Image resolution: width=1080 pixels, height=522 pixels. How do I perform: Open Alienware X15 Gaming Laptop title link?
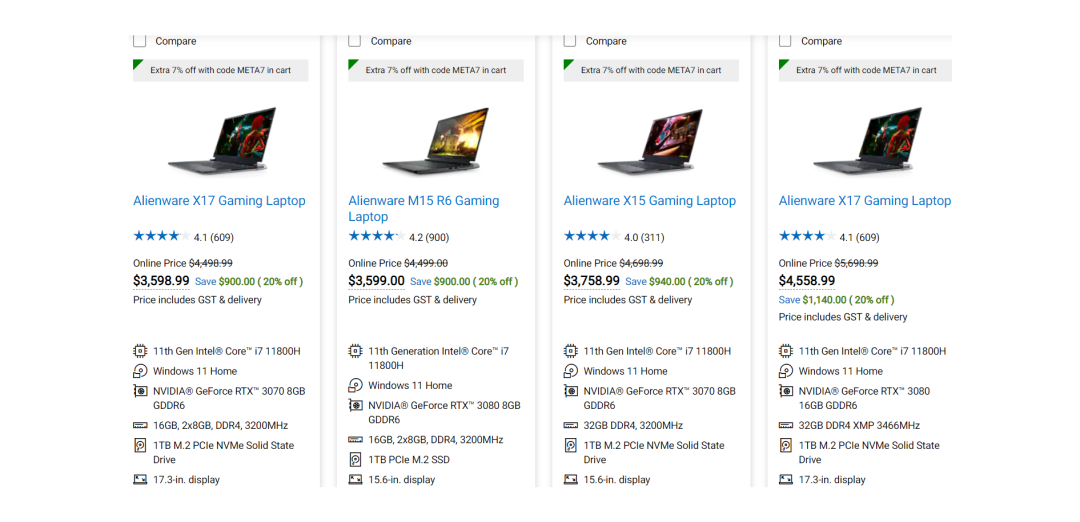650,201
